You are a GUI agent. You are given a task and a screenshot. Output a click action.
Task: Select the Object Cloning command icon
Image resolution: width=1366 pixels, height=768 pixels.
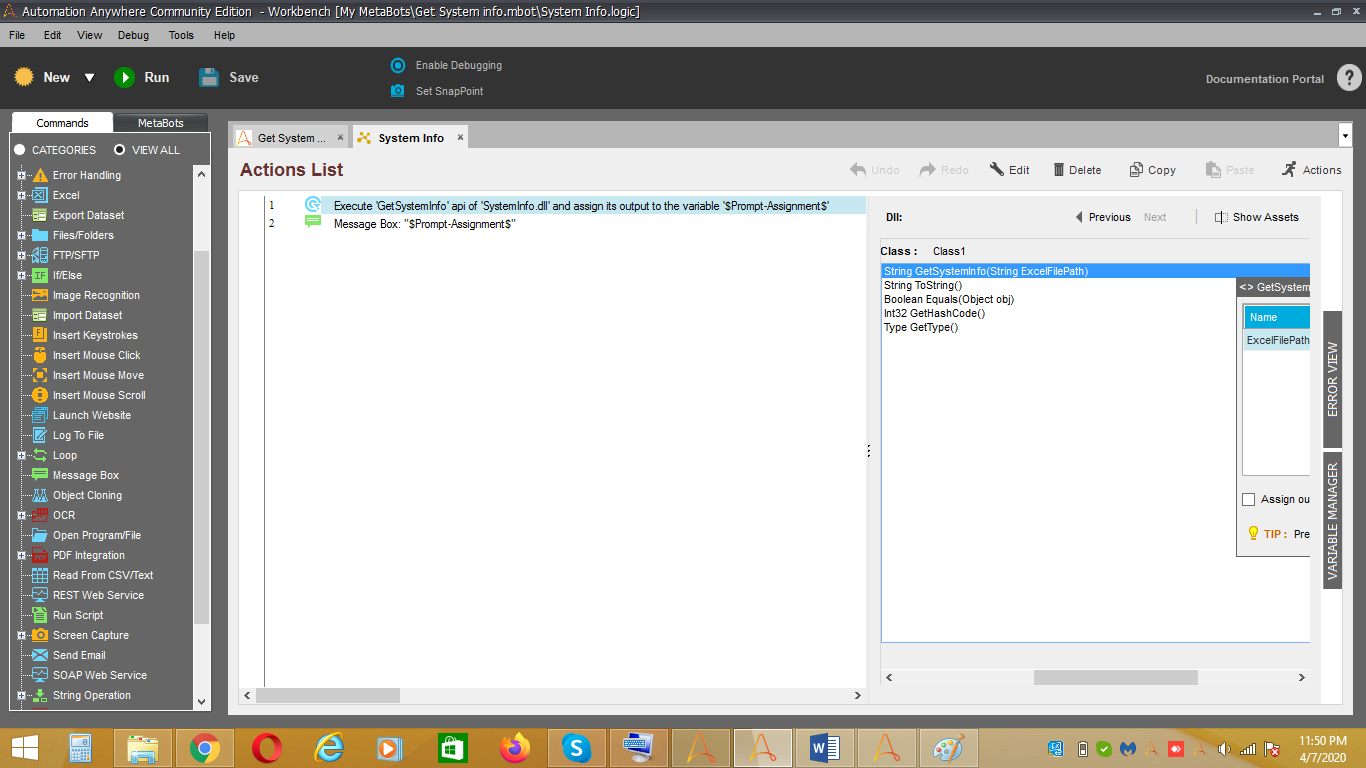40,495
